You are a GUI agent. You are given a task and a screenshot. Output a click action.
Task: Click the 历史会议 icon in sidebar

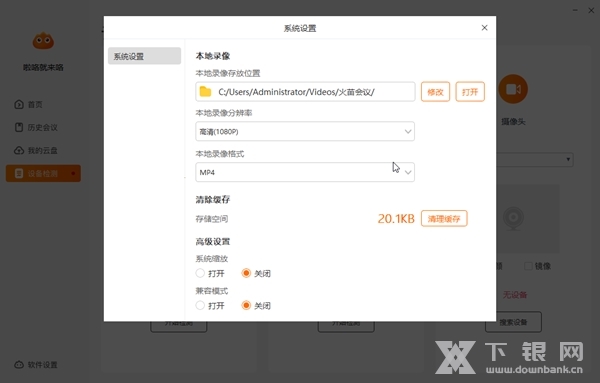pos(19,127)
